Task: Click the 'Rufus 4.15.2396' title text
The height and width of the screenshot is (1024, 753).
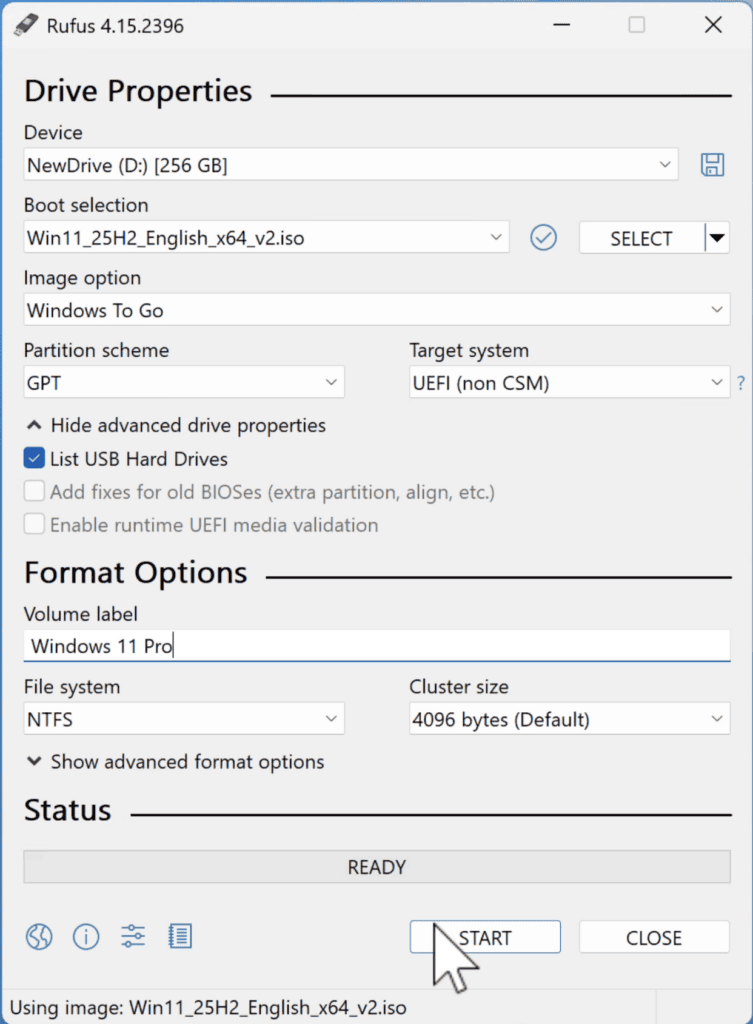Action: [116, 26]
